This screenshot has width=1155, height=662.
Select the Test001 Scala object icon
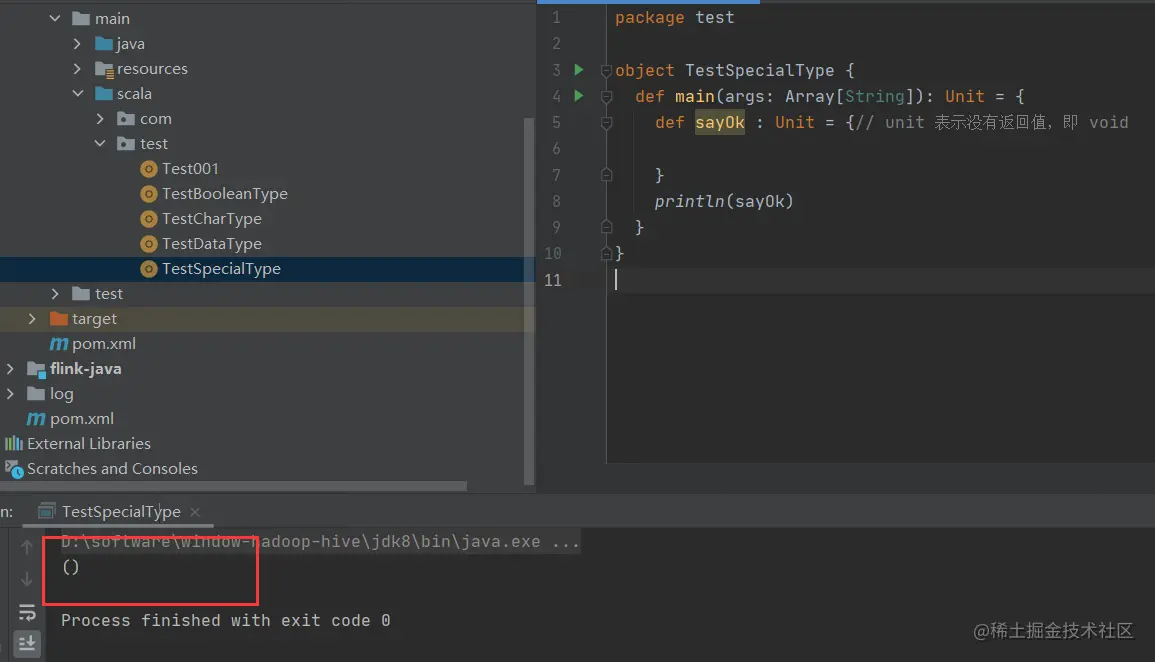click(149, 169)
